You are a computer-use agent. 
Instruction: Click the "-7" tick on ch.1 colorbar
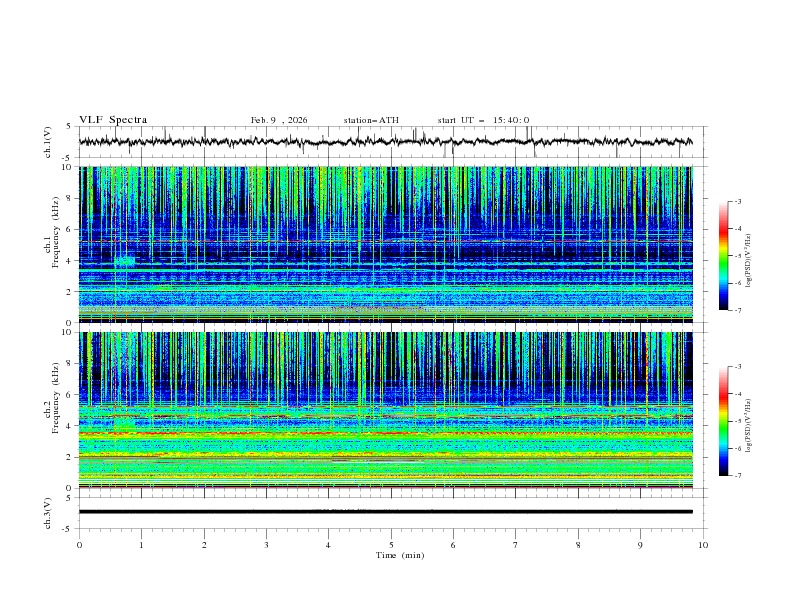pos(738,310)
